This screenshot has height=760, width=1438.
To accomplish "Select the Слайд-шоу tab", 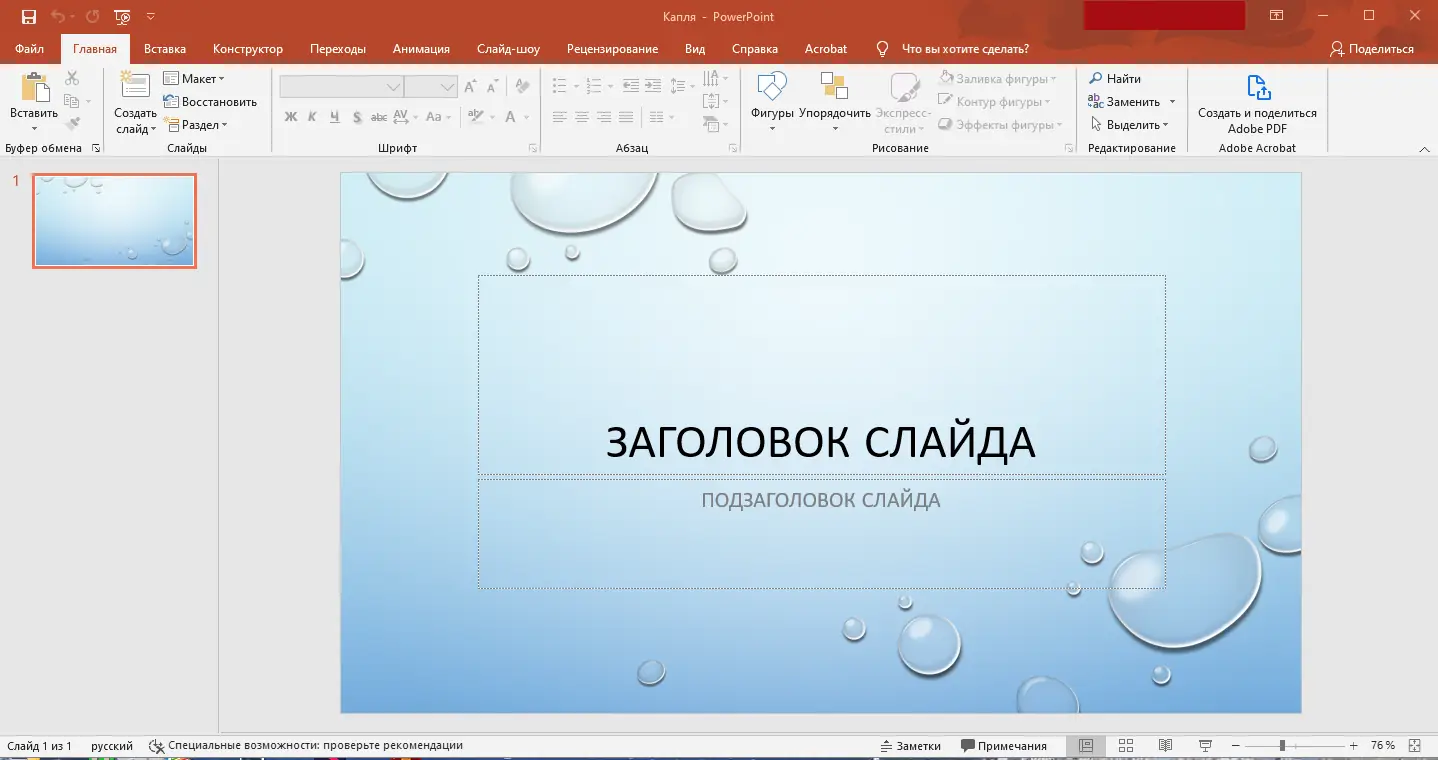I will tap(508, 49).
